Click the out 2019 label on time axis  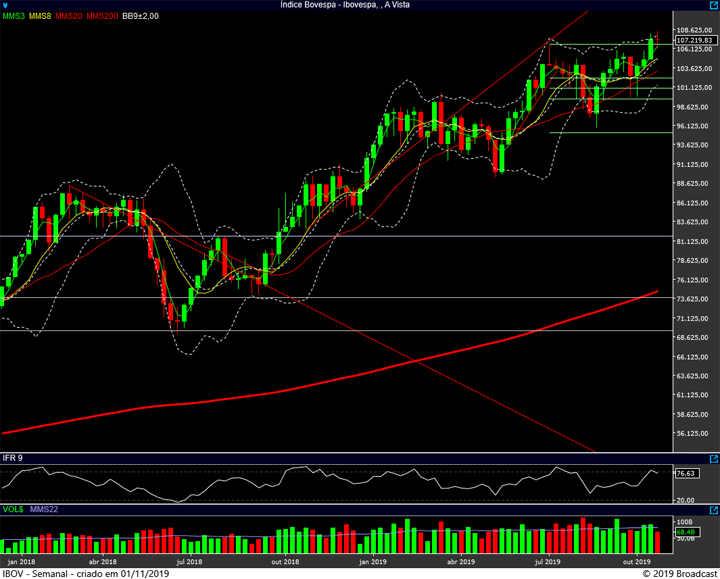click(637, 563)
